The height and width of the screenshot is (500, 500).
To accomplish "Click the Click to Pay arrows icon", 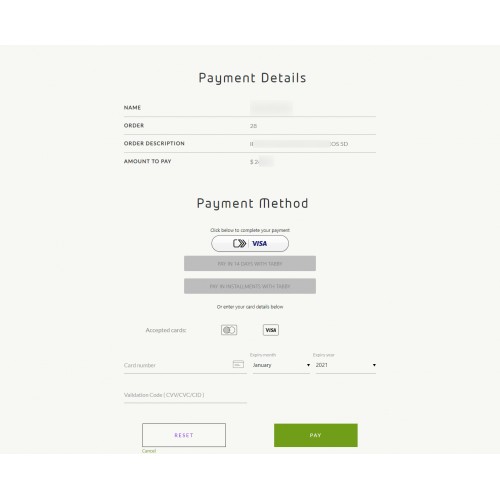I will 239,243.
